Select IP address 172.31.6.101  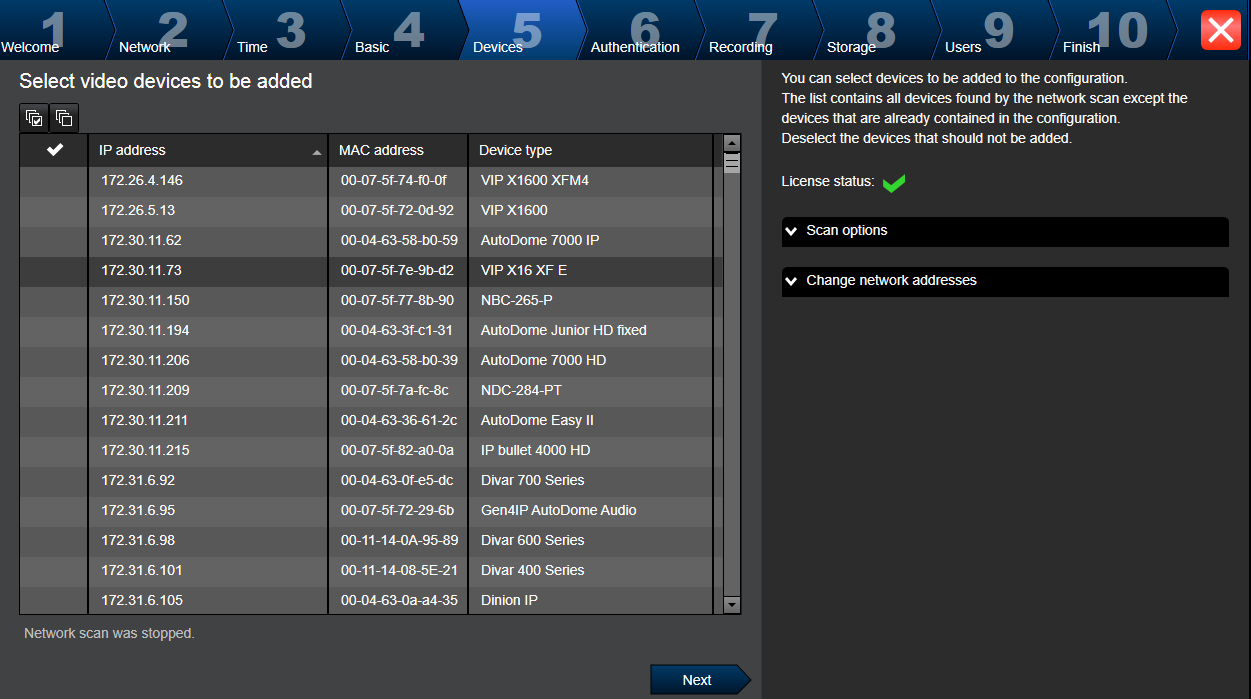click(141, 571)
